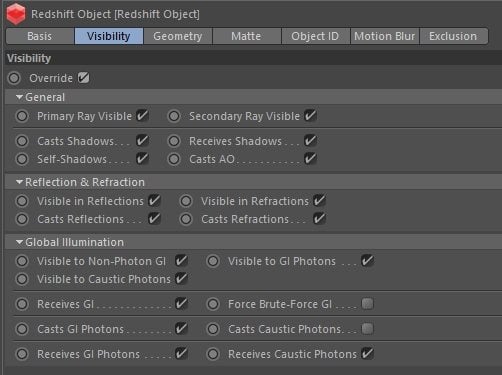Open the Matte tab
Viewport: 502px width, 375px height.
246,36
